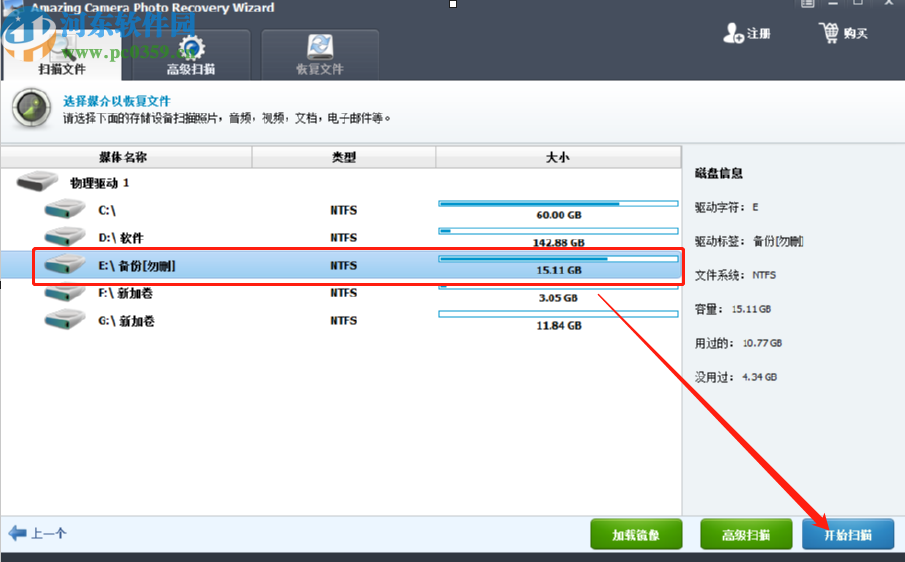The height and width of the screenshot is (562, 905).
Task: Click NTFS type in C:\ row
Action: [343, 210]
